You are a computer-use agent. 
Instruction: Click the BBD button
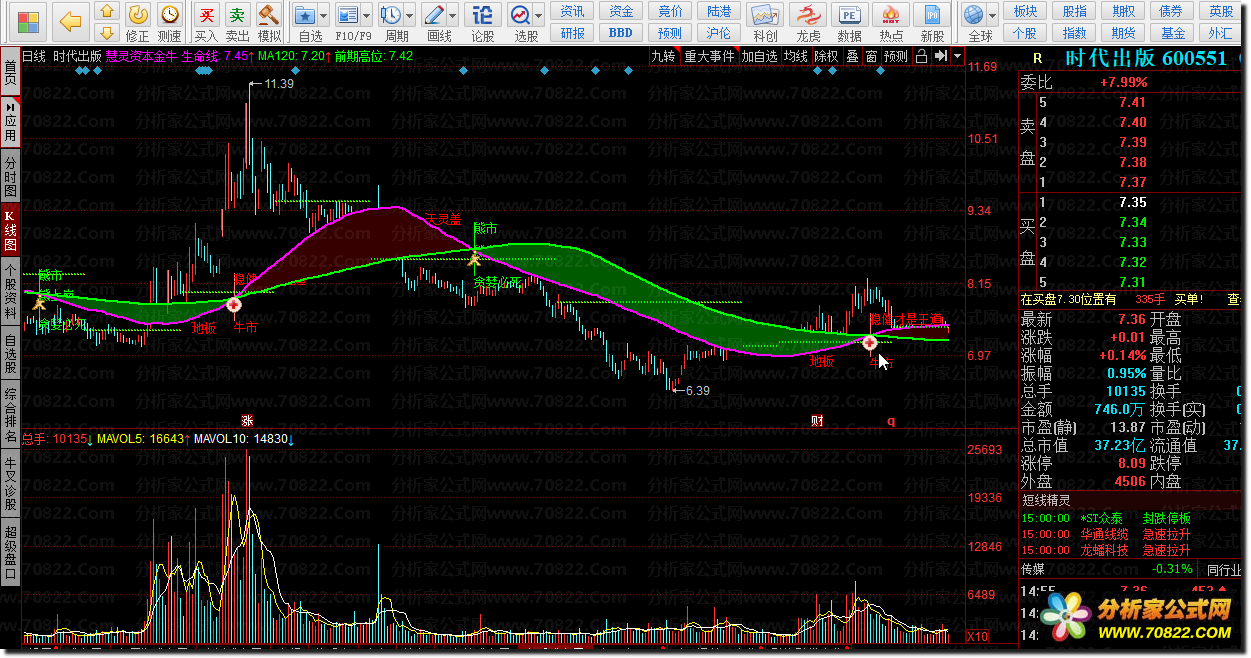coord(621,32)
